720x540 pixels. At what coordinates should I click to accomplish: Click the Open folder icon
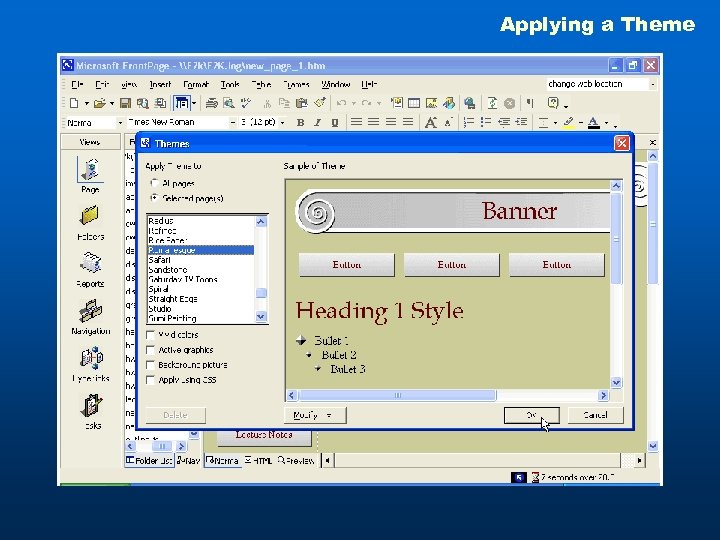pos(99,103)
